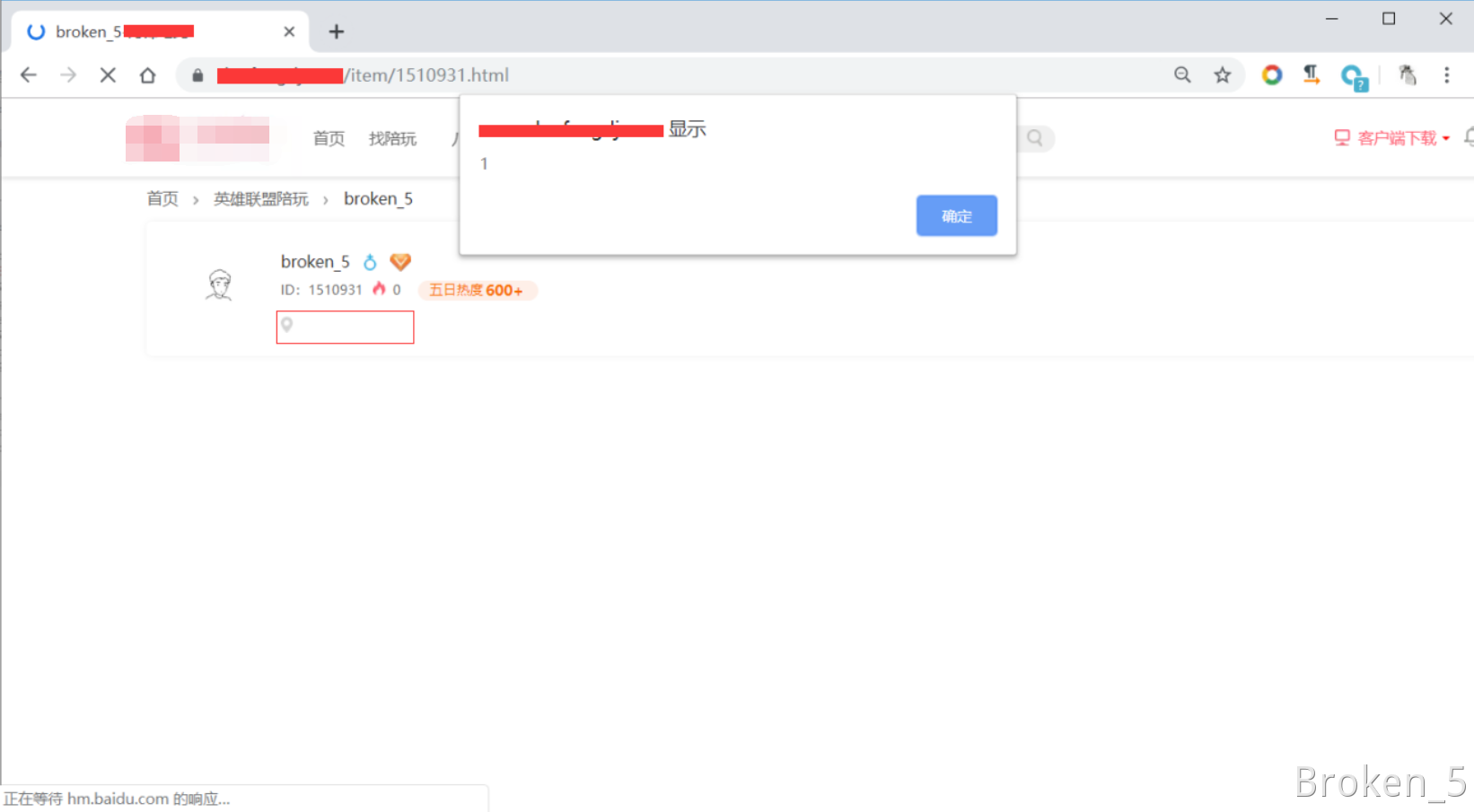
Task: Bookmark this page with the star icon
Action: tap(1222, 75)
